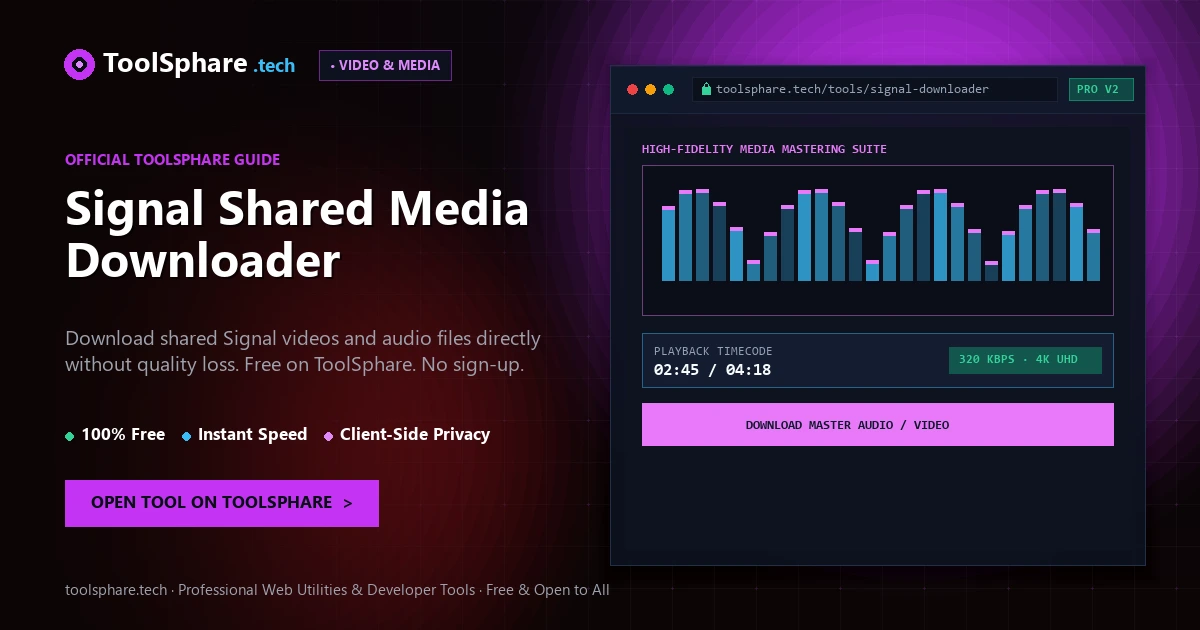
Task: Click the ToolSphare .tech brand name
Action: pyautogui.click(x=200, y=64)
